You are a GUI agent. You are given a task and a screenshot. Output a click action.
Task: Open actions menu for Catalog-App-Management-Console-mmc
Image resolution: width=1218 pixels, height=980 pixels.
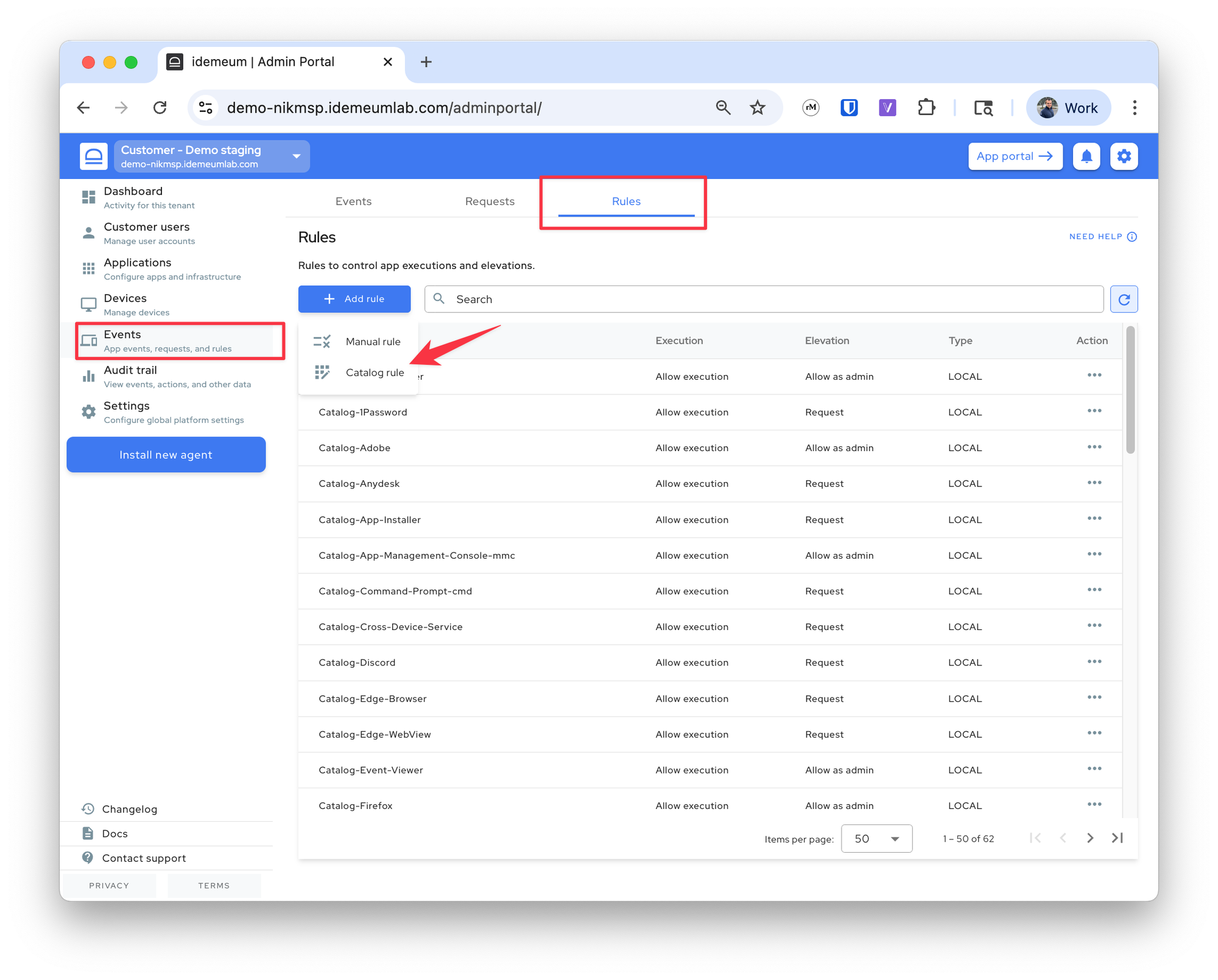pyautogui.click(x=1094, y=555)
